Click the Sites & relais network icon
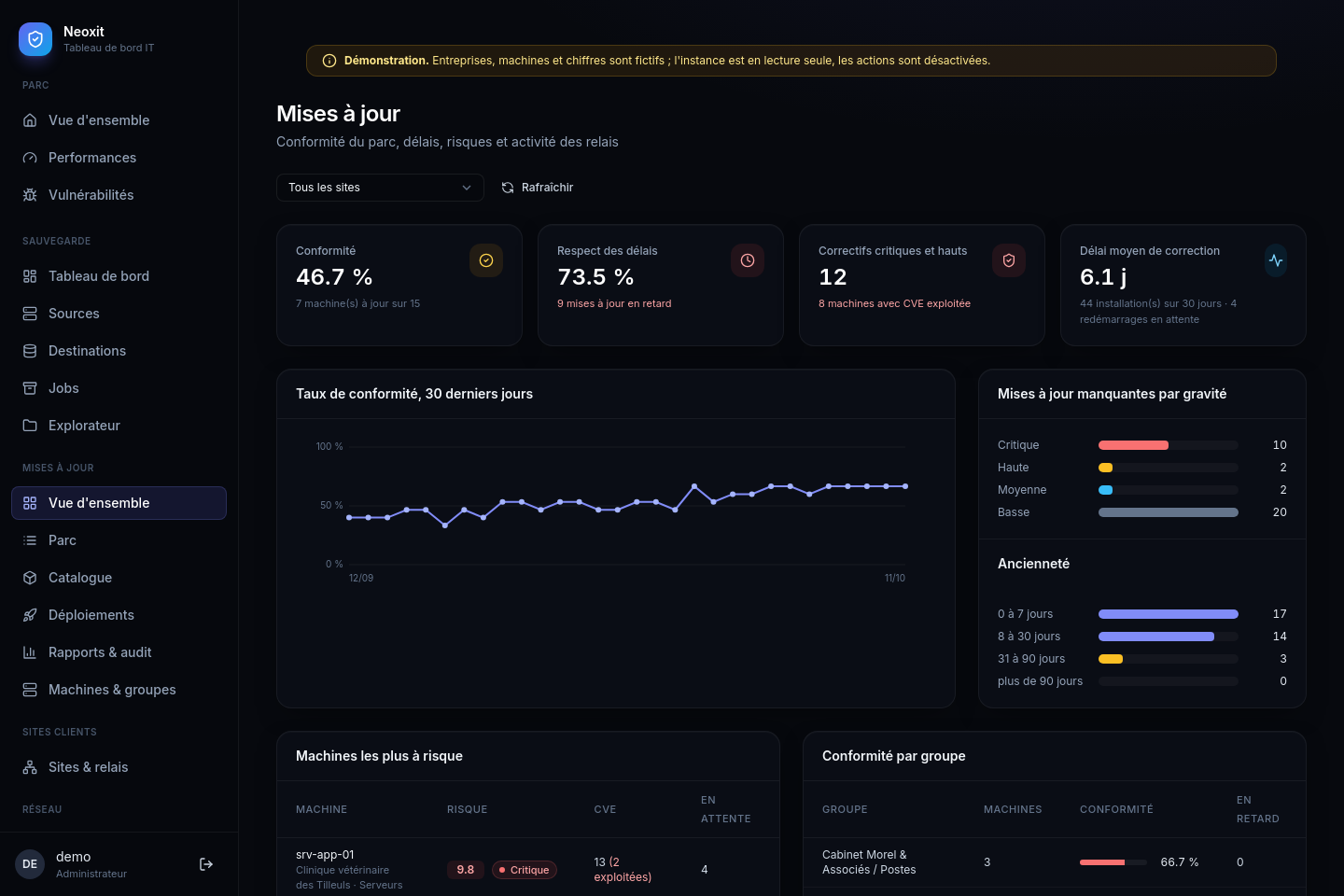 [30, 767]
